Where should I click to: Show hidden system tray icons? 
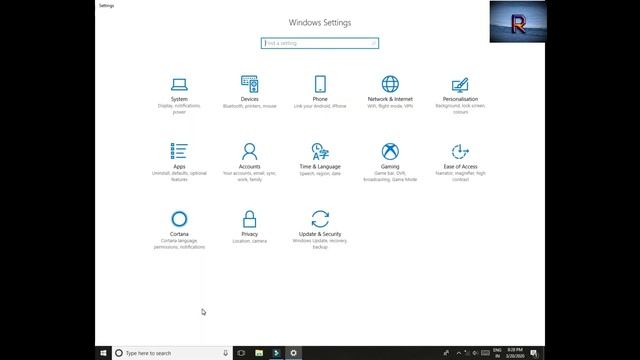click(x=458, y=353)
